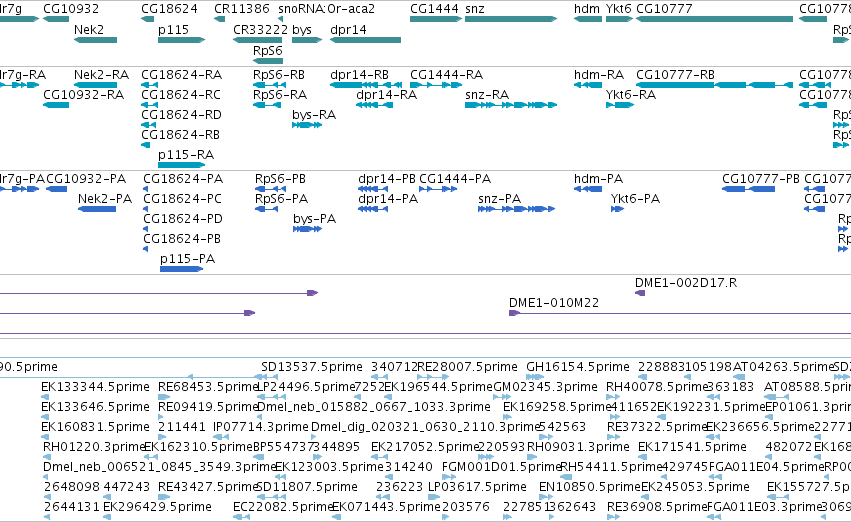851x522 pixels.
Task: Select the CG18624-RB transcript label
Action: click(x=181, y=135)
